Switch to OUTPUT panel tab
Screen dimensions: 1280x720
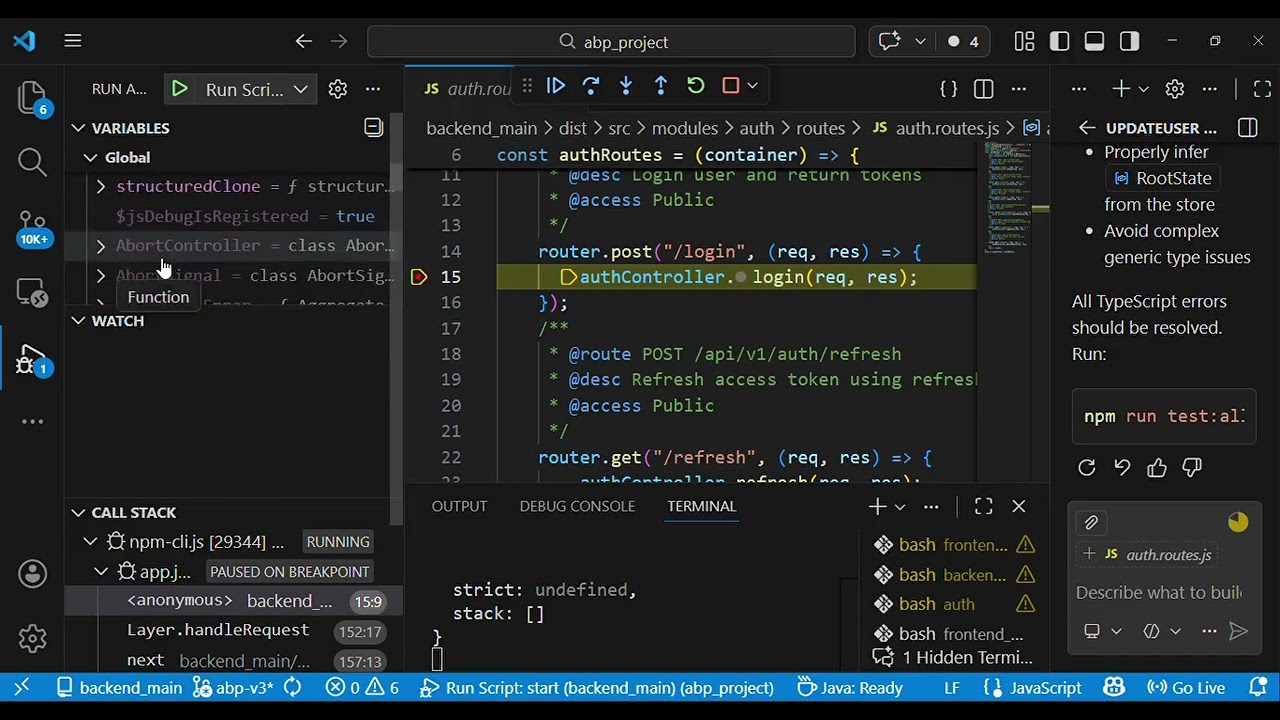click(x=459, y=506)
